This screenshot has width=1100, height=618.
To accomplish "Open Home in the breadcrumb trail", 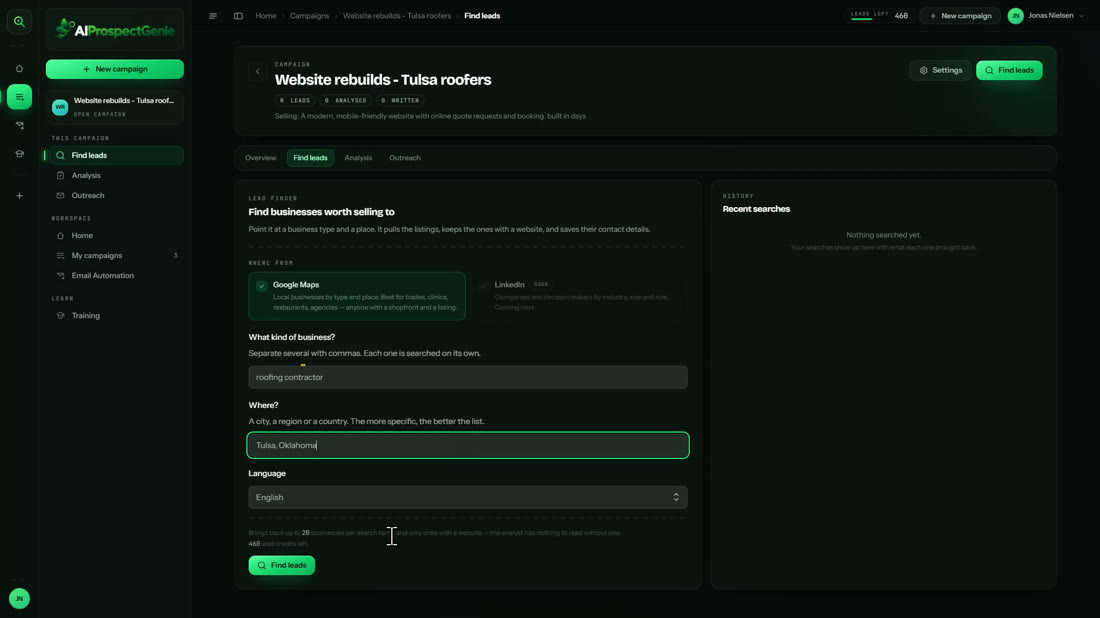I will [266, 15].
